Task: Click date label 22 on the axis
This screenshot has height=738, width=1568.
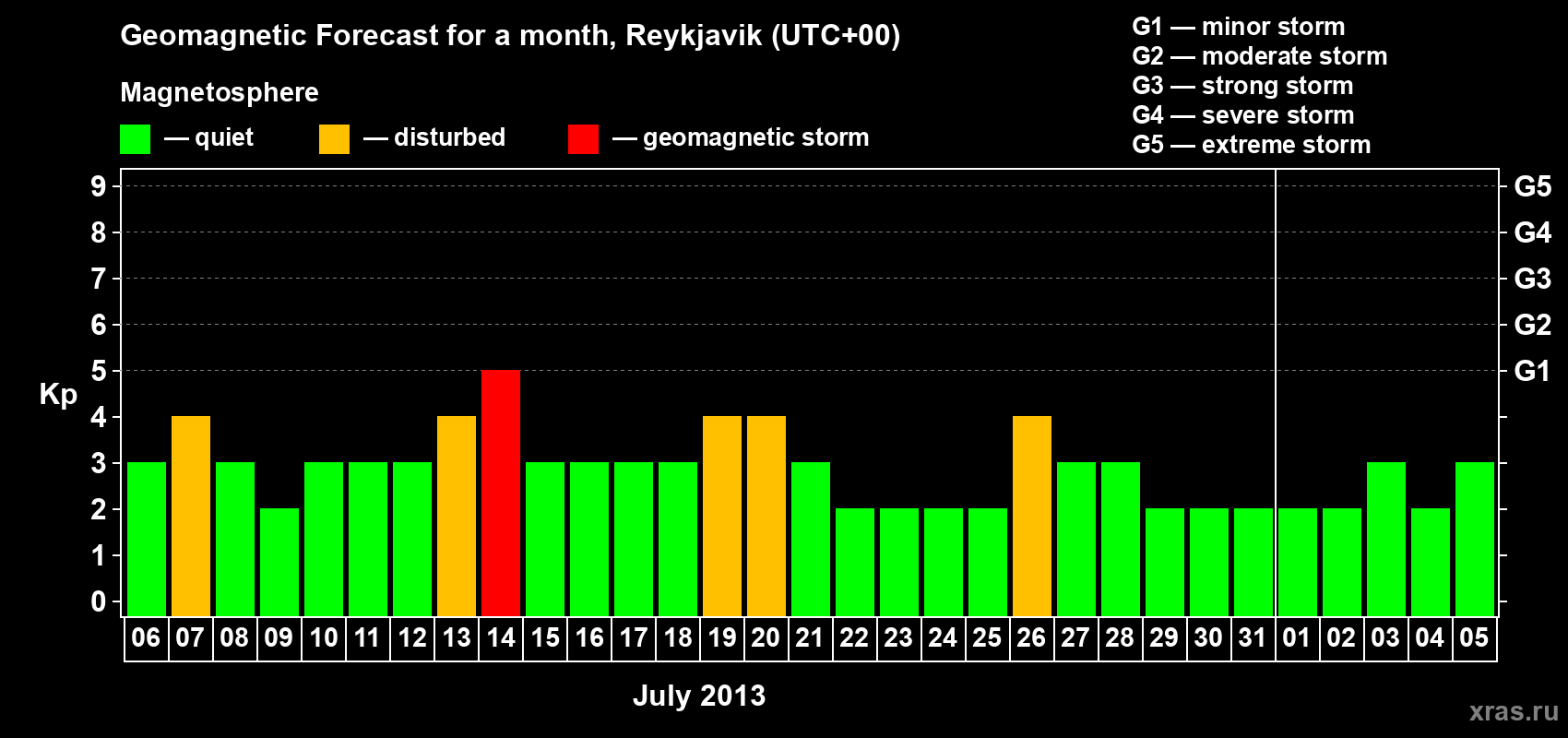Action: [x=854, y=637]
